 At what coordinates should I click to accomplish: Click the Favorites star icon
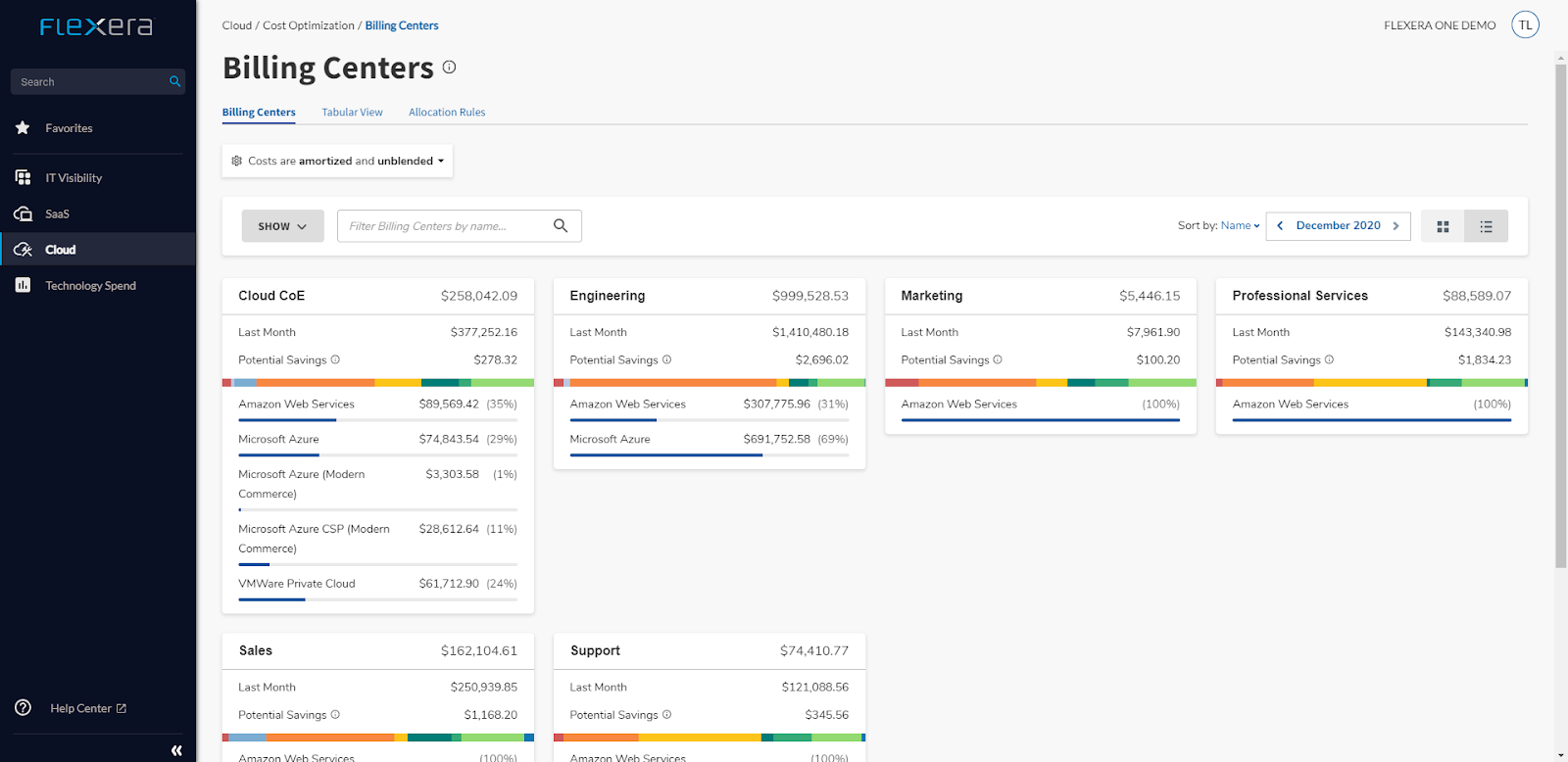[x=23, y=128]
